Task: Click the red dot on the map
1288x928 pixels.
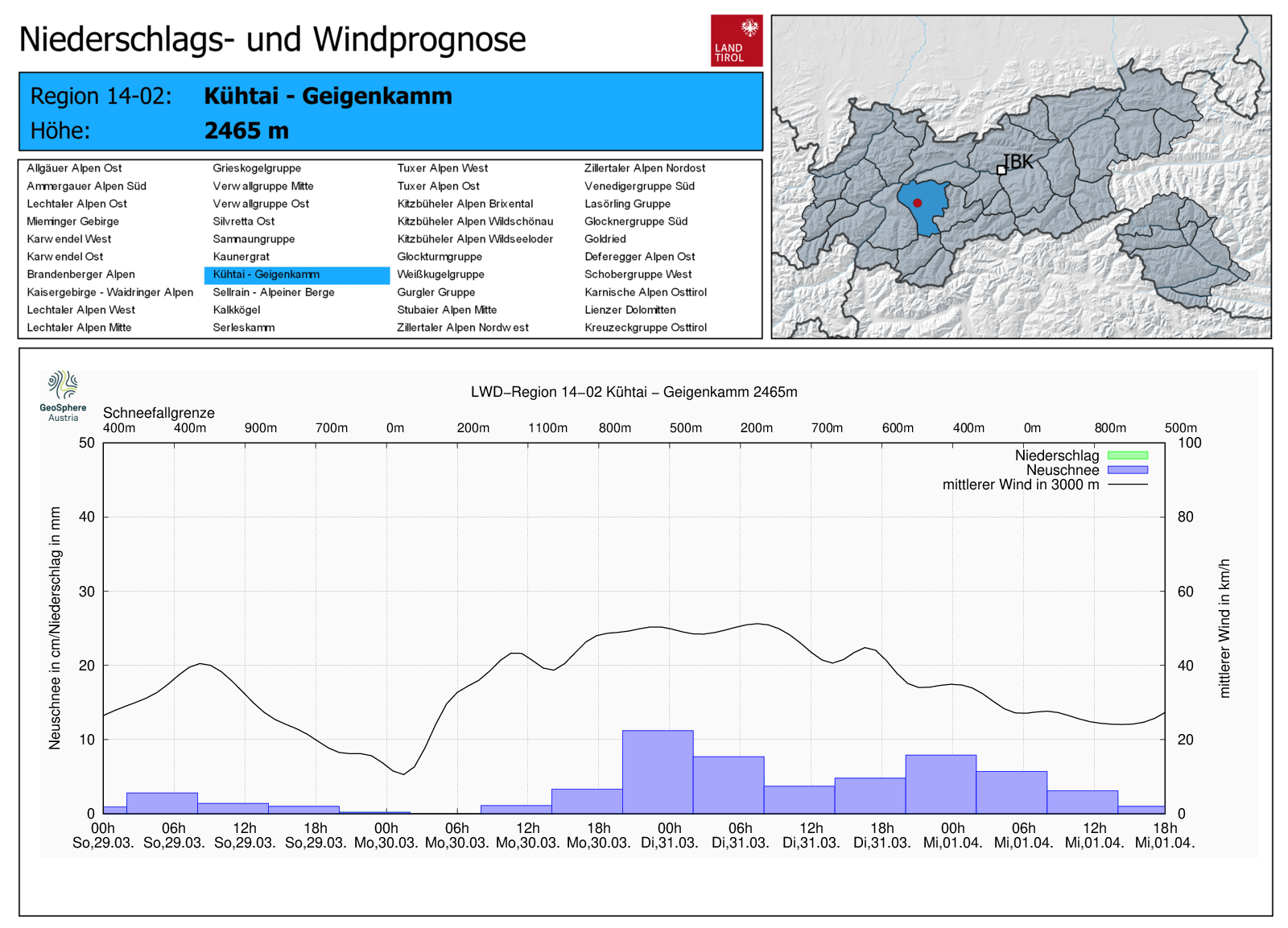Action: pos(917,203)
